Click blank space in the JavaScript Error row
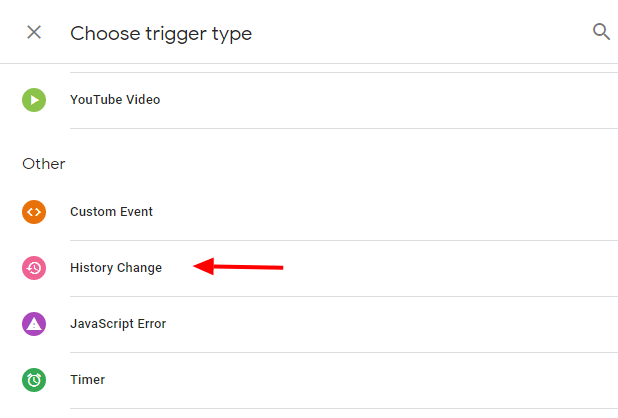618x418 pixels. pos(400,324)
